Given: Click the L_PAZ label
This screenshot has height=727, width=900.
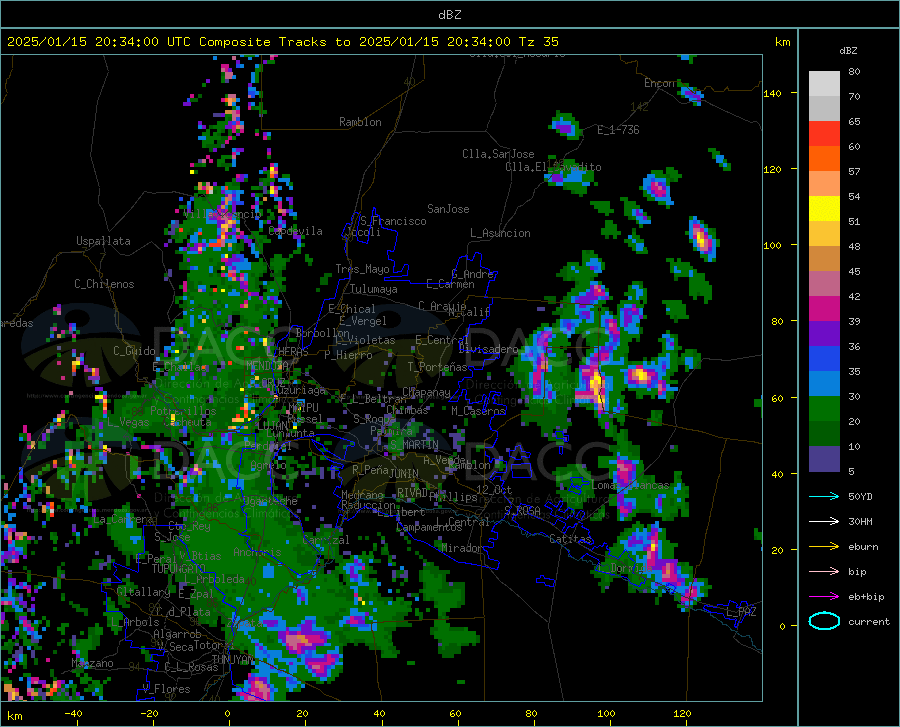Looking at the screenshot, I should click(x=741, y=612).
